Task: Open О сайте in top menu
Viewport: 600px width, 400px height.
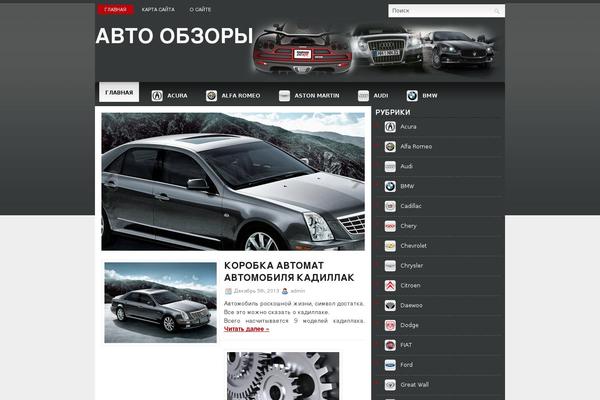Action: click(200, 10)
